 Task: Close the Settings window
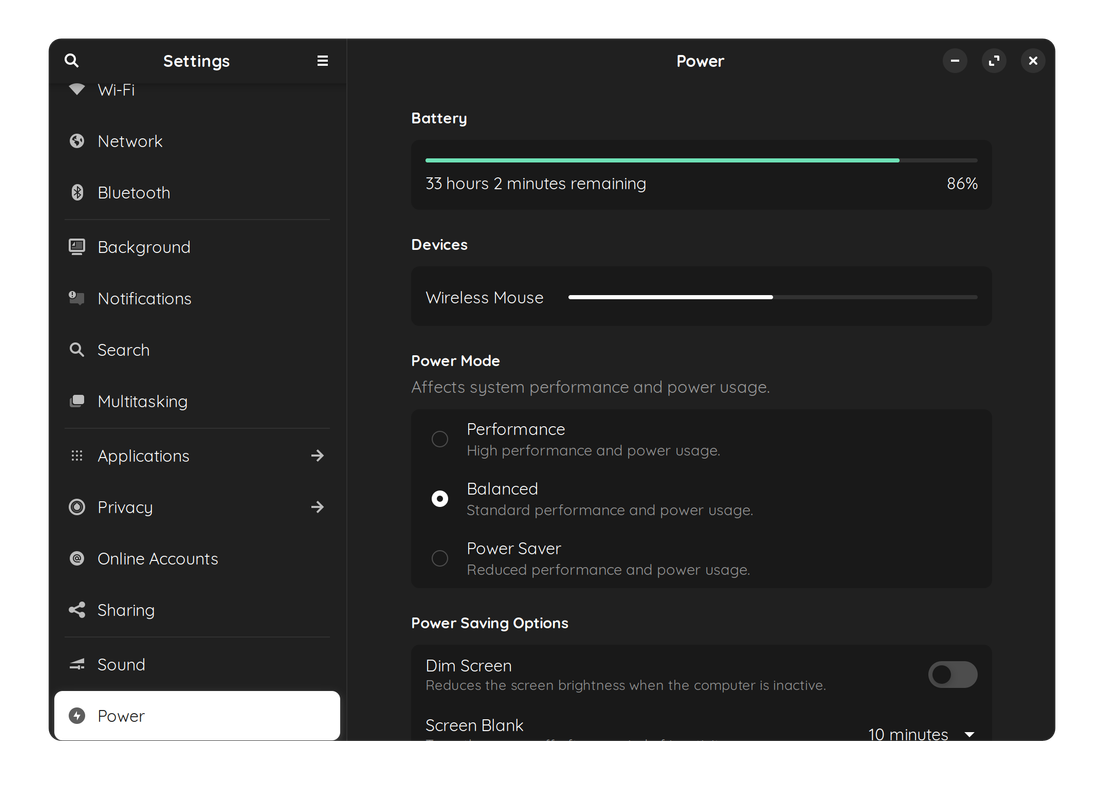point(1033,61)
